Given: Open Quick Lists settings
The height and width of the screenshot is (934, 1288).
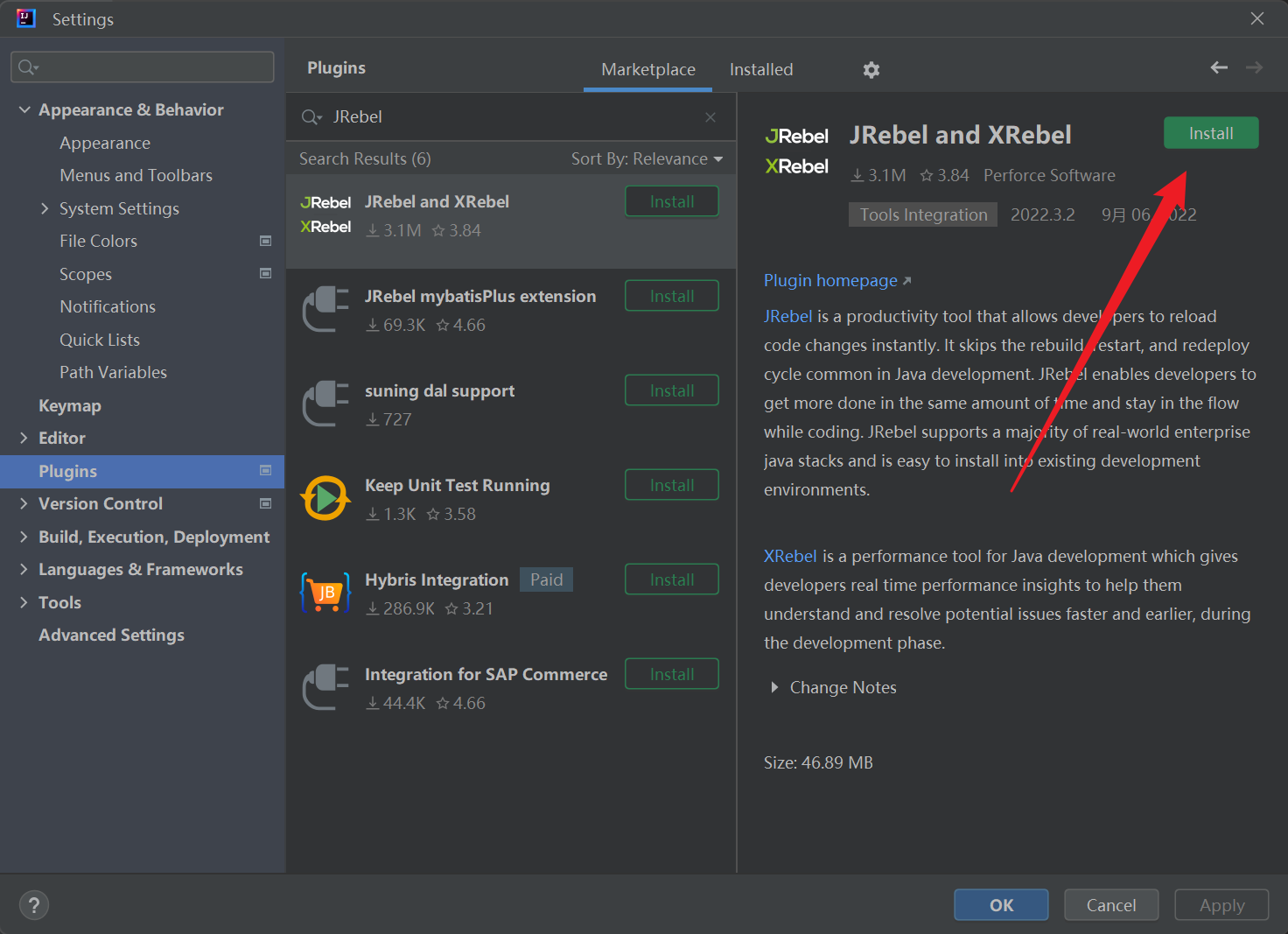Looking at the screenshot, I should pyautogui.click(x=100, y=340).
